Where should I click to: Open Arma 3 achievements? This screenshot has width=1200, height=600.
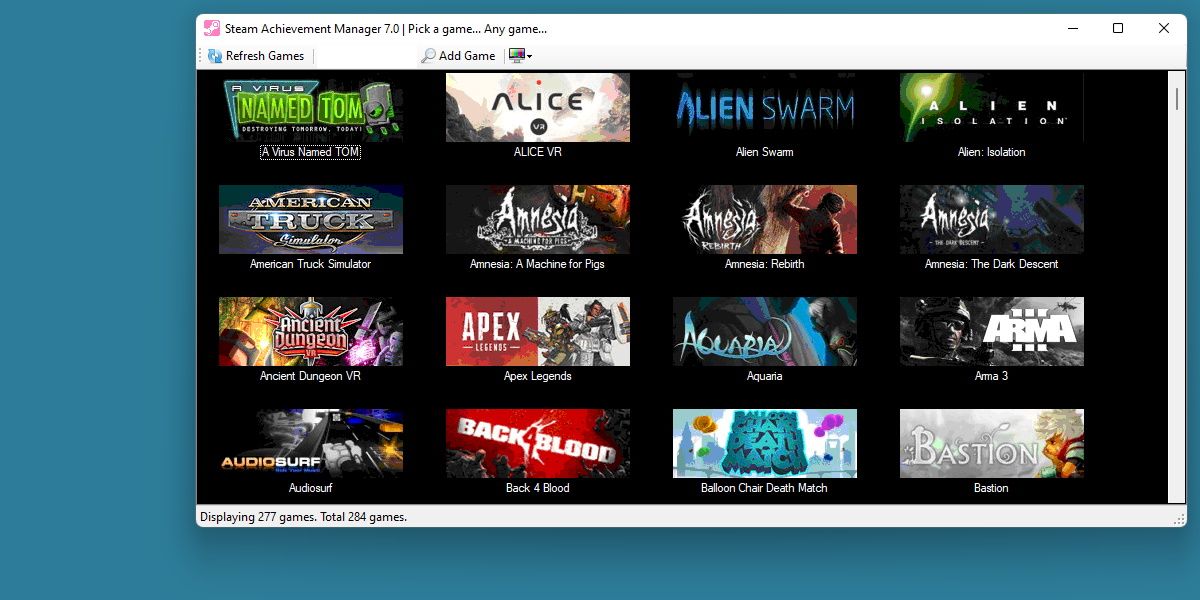(x=990, y=331)
